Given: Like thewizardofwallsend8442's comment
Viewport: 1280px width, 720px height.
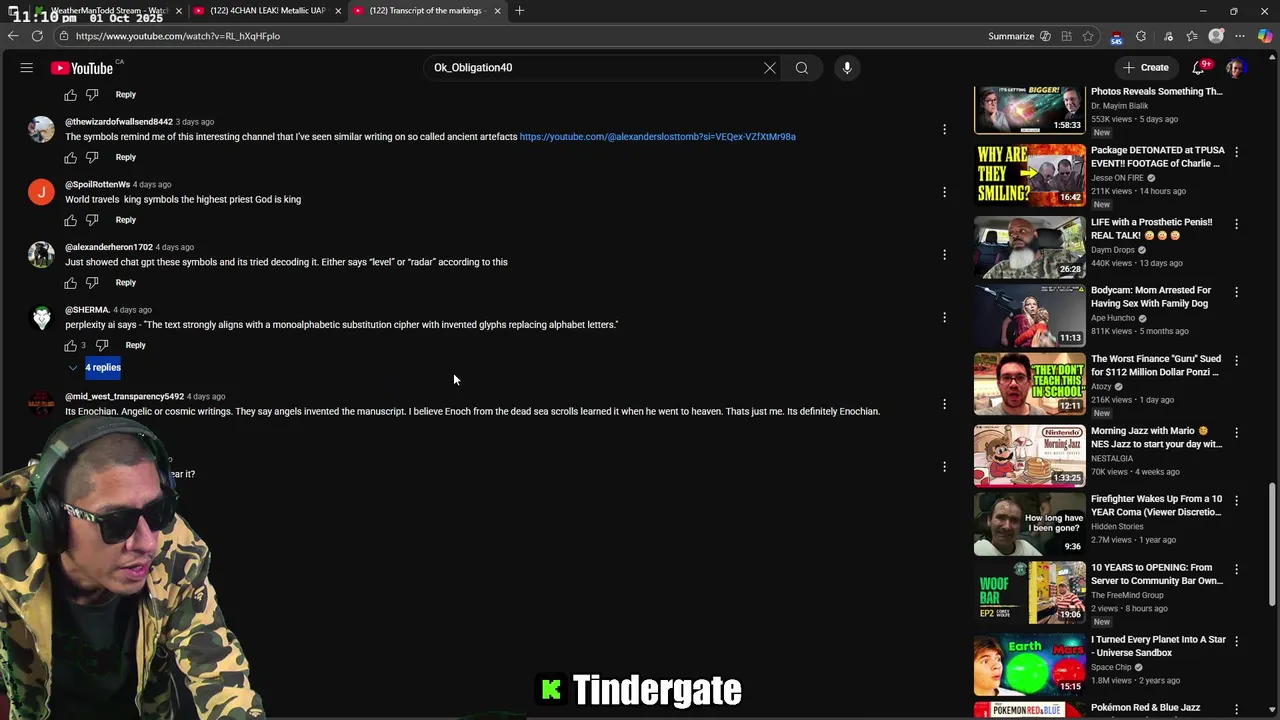Looking at the screenshot, I should tap(70, 158).
